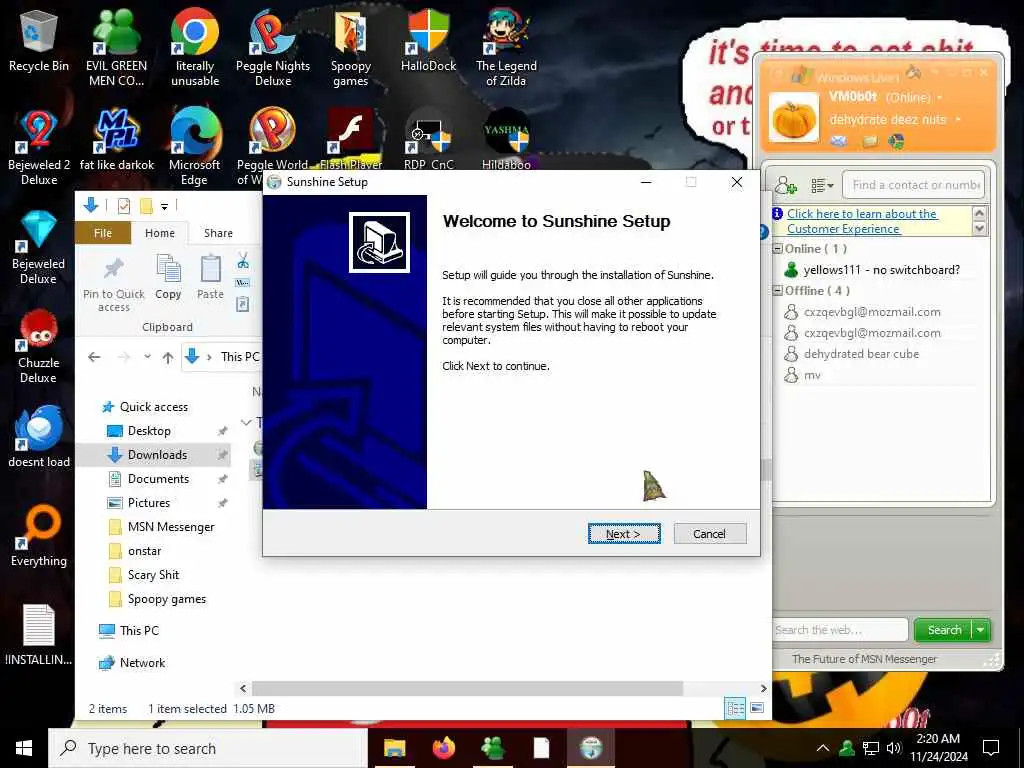
Task: Collapse the Online contacts group
Action: [x=778, y=249]
